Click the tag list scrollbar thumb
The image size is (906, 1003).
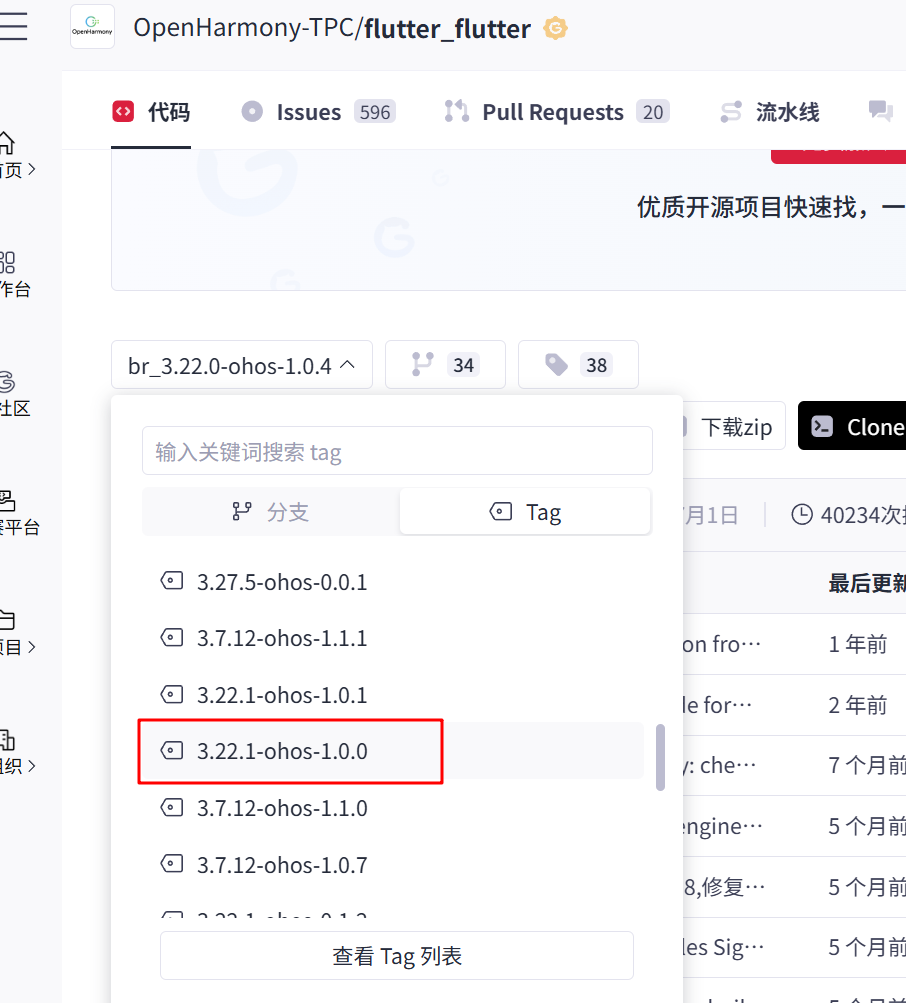(660, 757)
